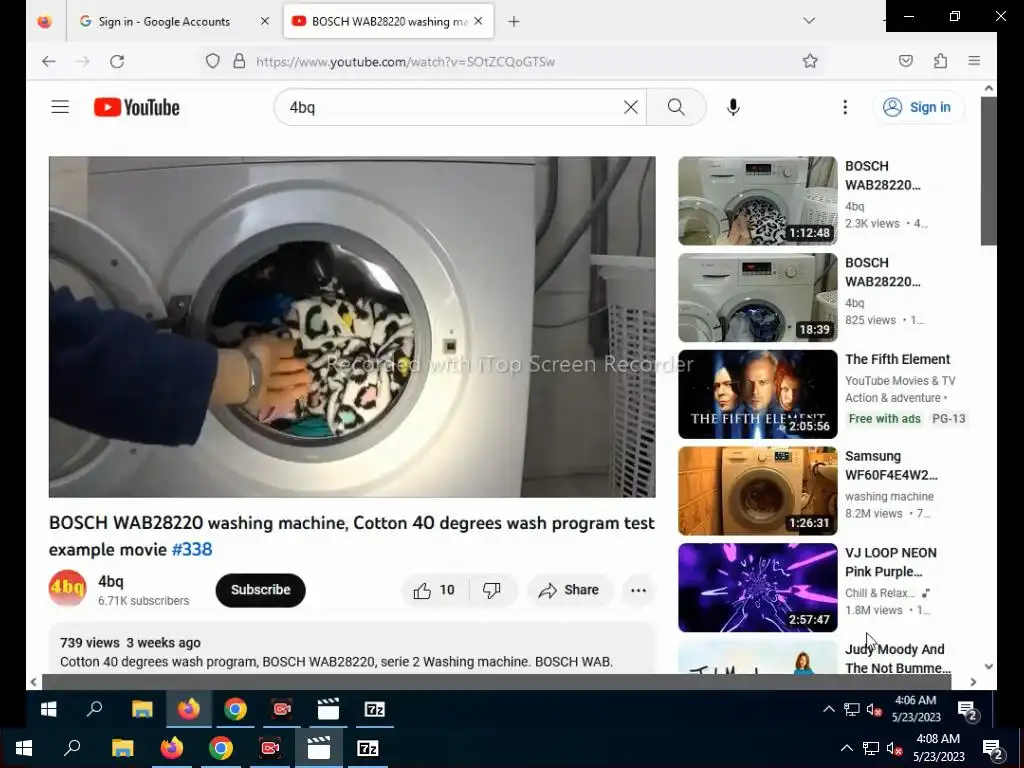Screen dimensions: 1024x768
Task: Open the 1:12:48 BOSCH video thumbnail
Action: [758, 201]
